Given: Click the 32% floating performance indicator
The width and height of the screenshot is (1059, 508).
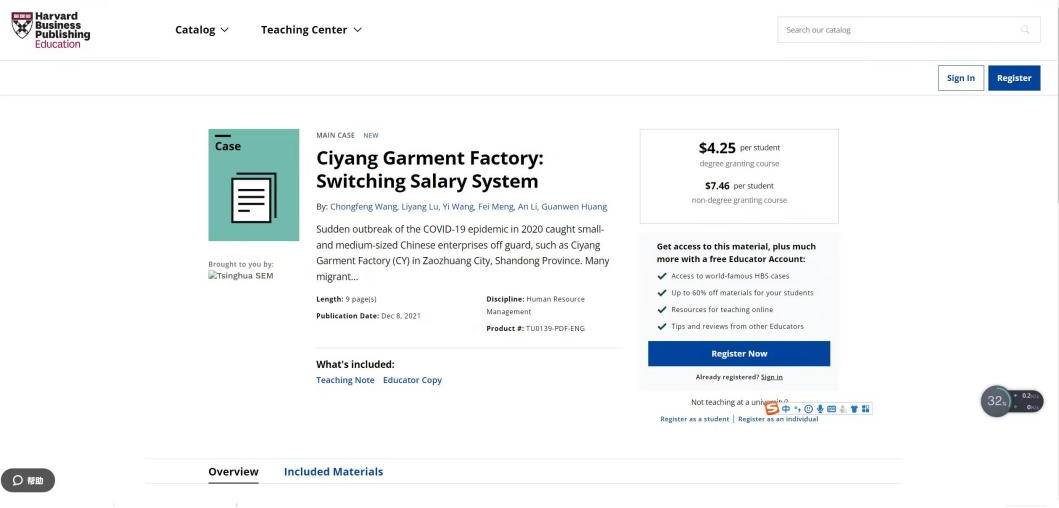Looking at the screenshot, I should click(996, 401).
